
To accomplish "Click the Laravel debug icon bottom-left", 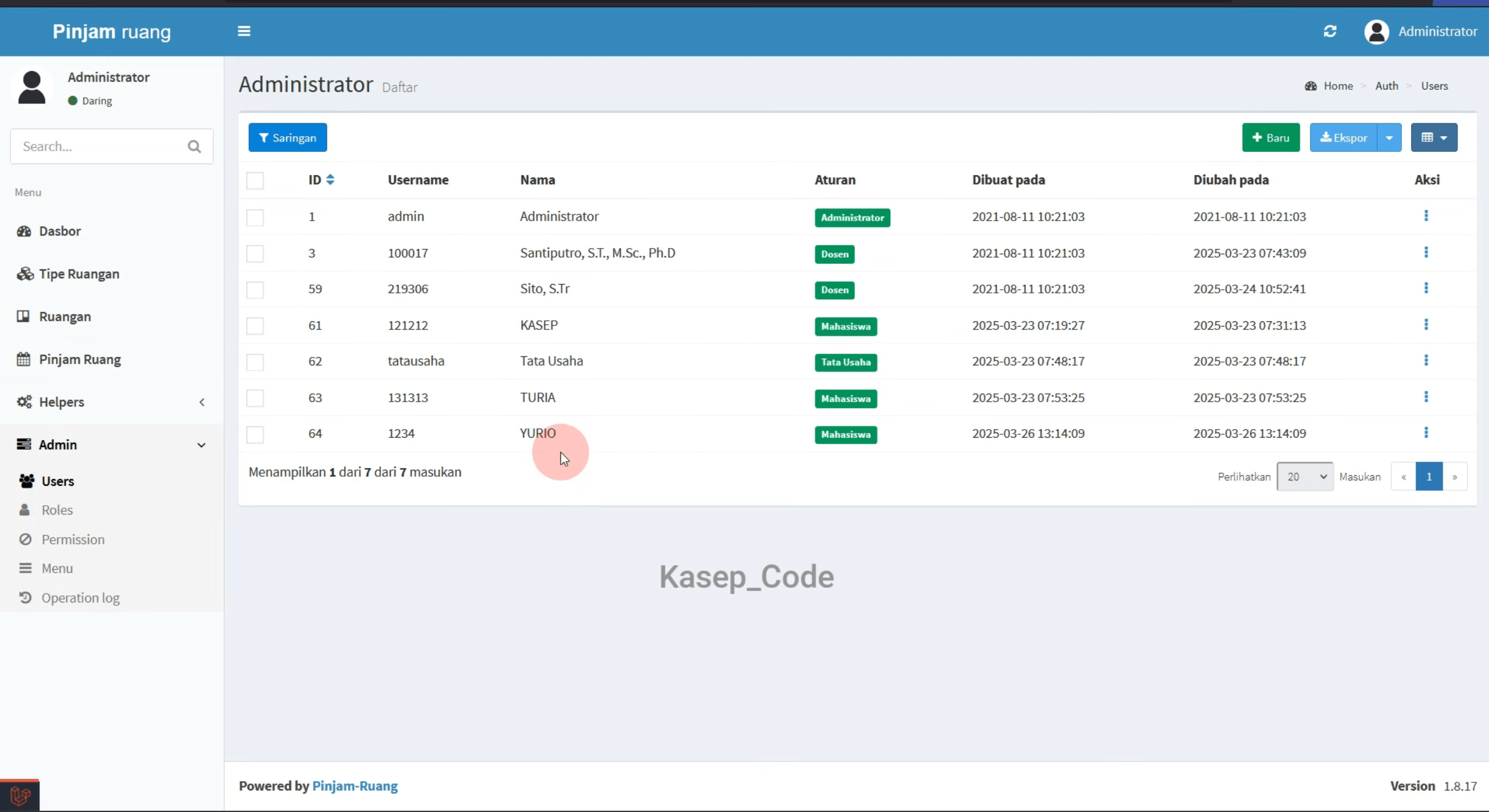I will point(20,795).
